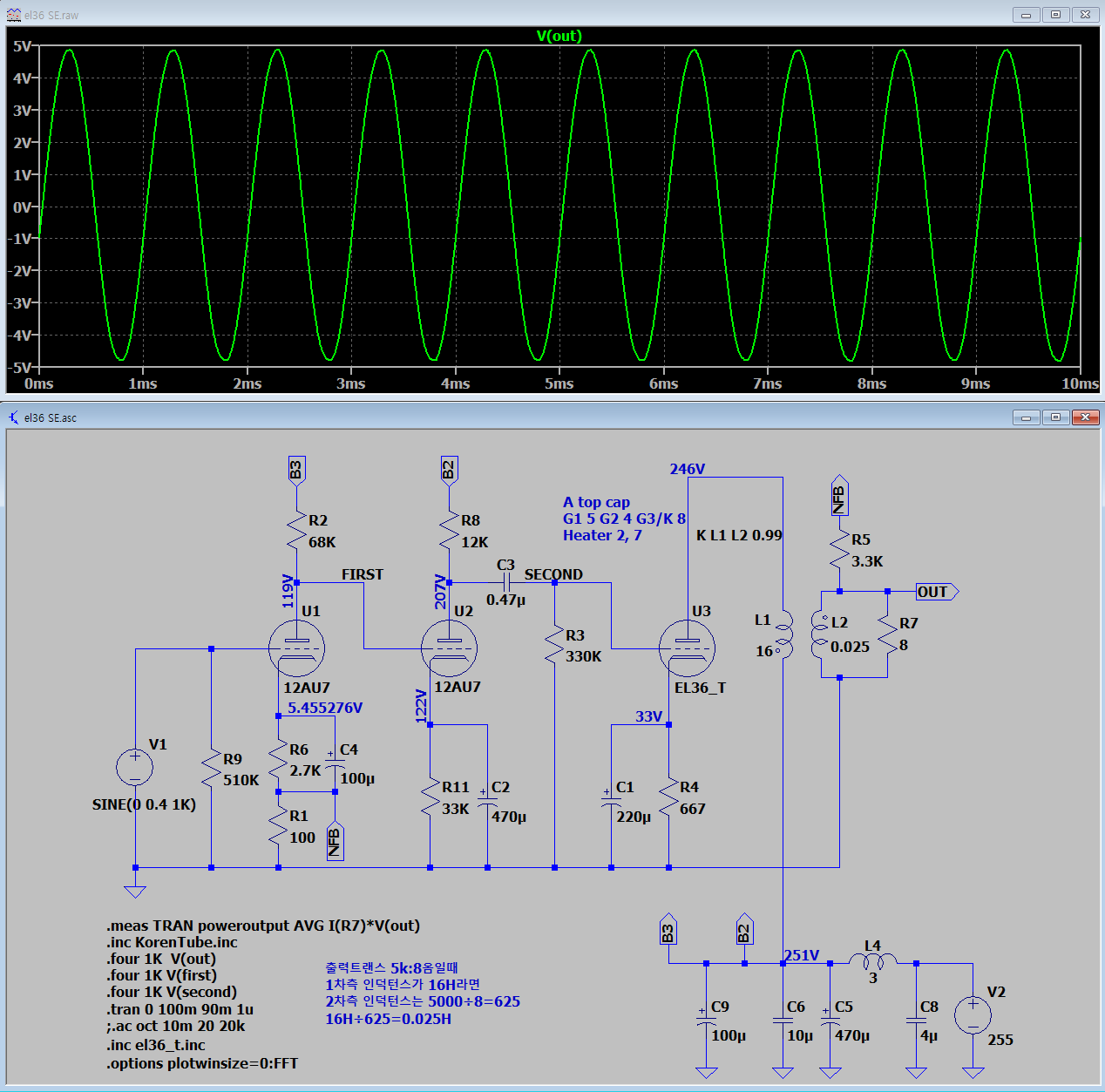This screenshot has height=1092, width=1105.
Task: Click the .inc el36_t.inc directive
Action: click(156, 1045)
